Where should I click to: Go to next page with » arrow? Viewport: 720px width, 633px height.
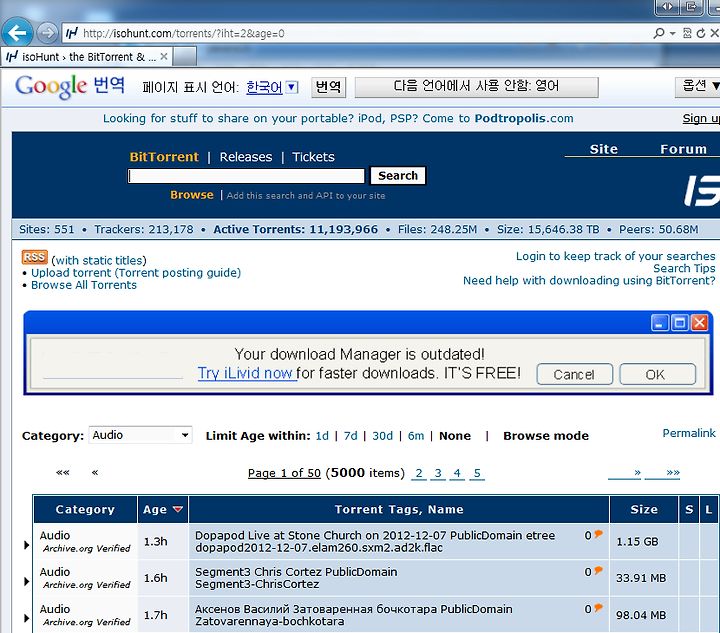click(x=624, y=472)
